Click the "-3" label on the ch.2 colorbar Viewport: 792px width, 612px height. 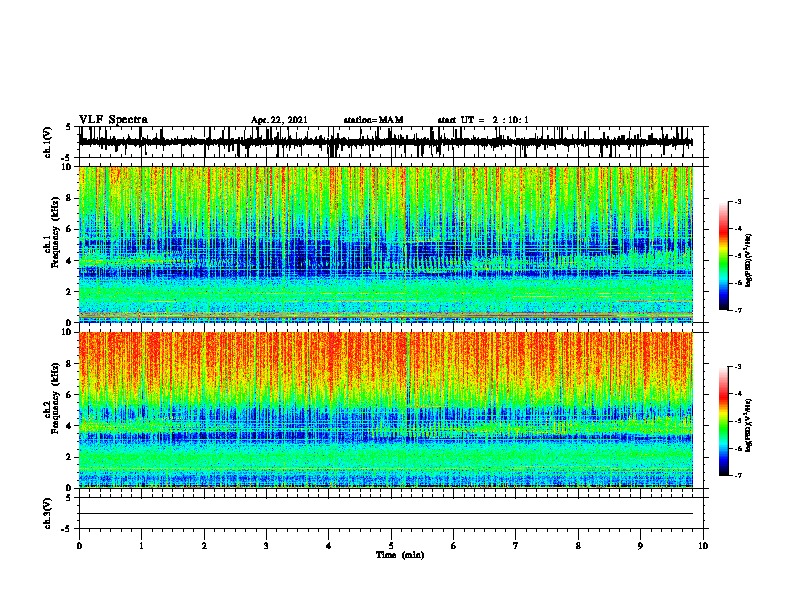[x=738, y=367]
